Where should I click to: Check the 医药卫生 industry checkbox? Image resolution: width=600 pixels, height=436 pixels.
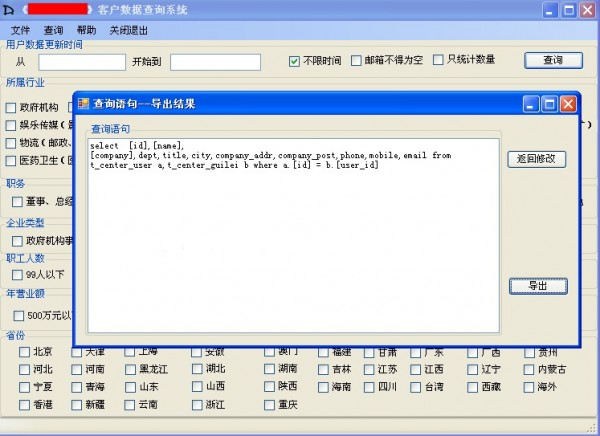pyautogui.click(x=11, y=161)
